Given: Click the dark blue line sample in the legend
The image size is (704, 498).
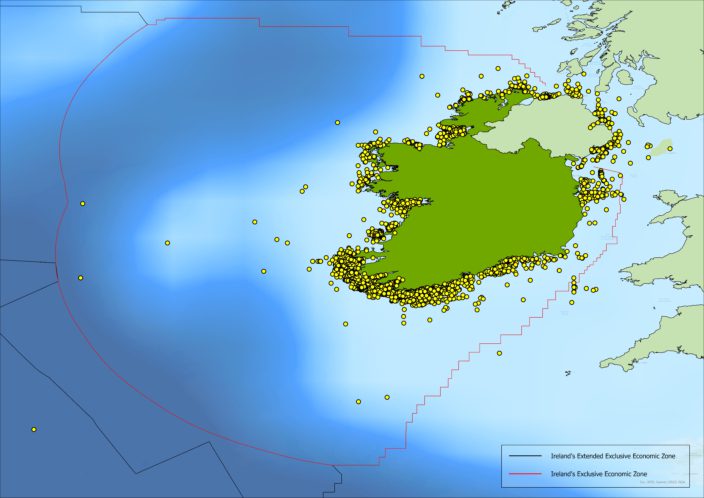Looking at the screenshot, I should (524, 455).
